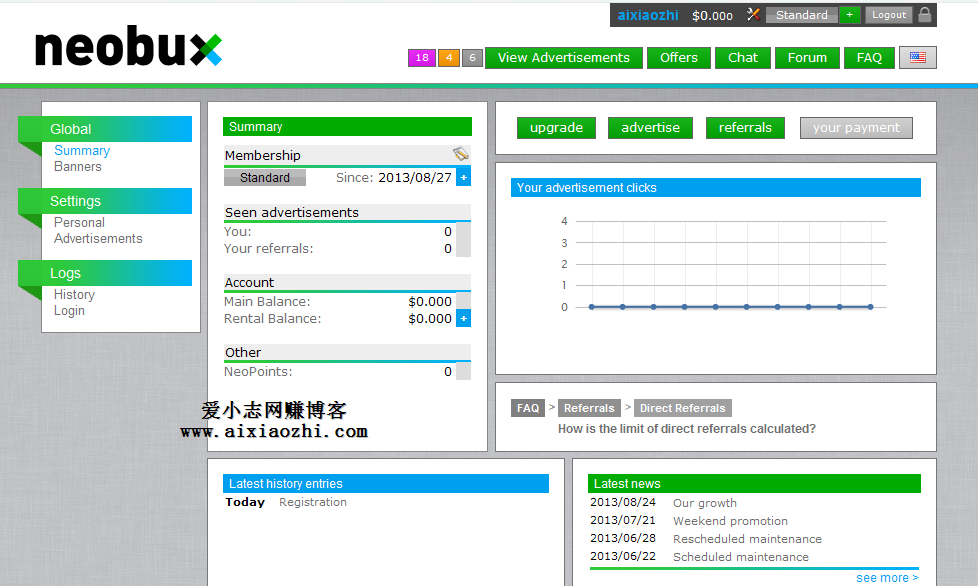Open news item Rescheduled maintenance
Viewport: 978px width, 586px height.
[747, 539]
